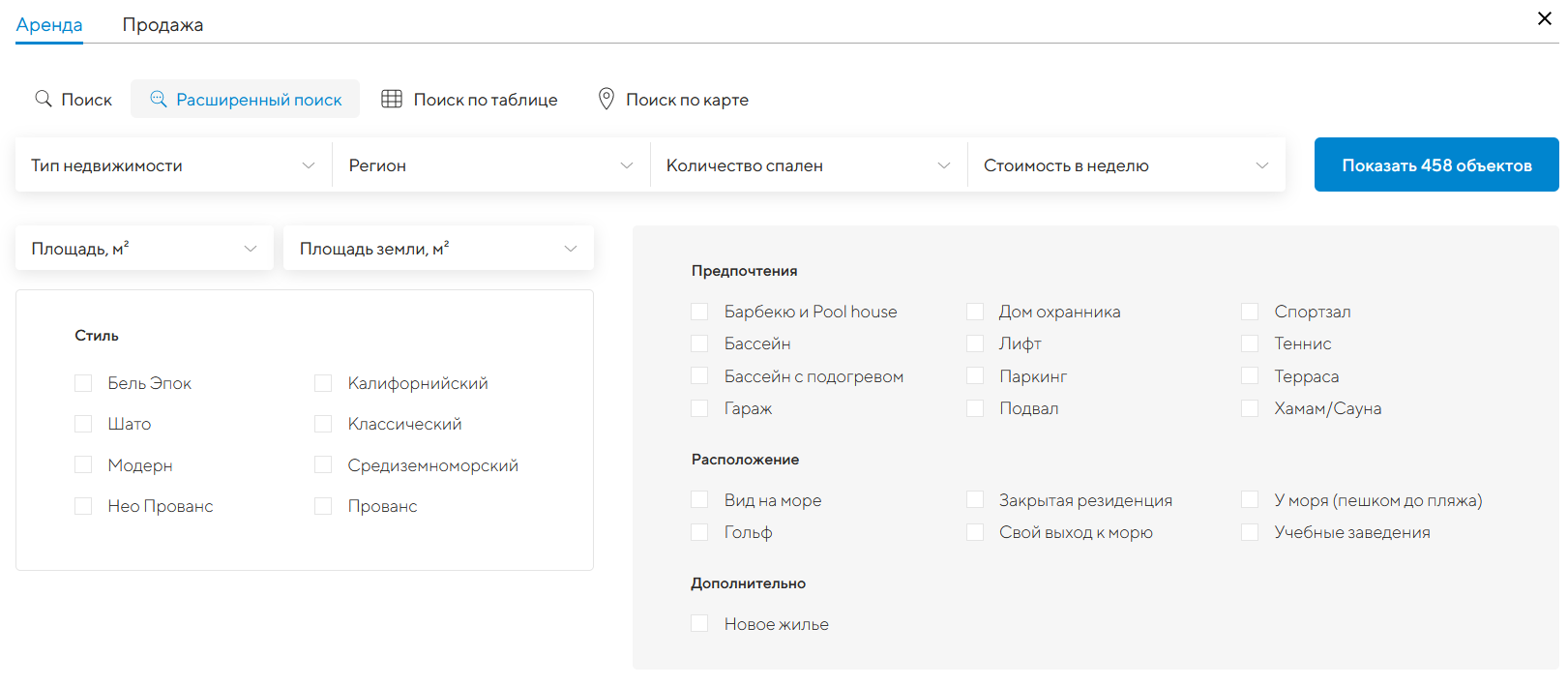This screenshot has height=686, width=1568.
Task: Open the Регион dropdown
Action: [491, 165]
